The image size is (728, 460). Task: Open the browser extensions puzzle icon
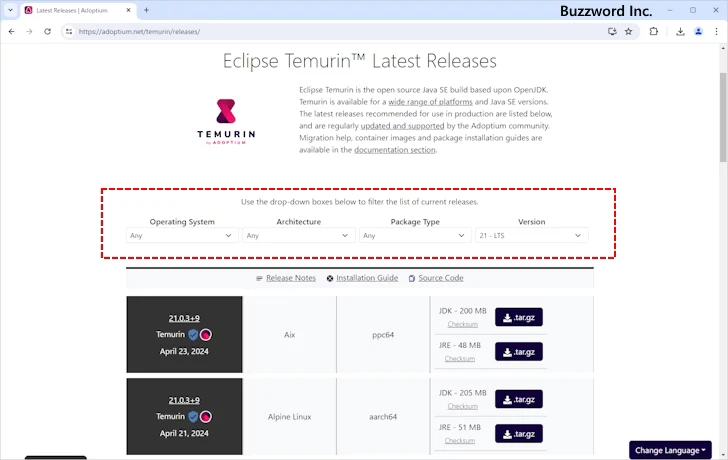tap(654, 32)
